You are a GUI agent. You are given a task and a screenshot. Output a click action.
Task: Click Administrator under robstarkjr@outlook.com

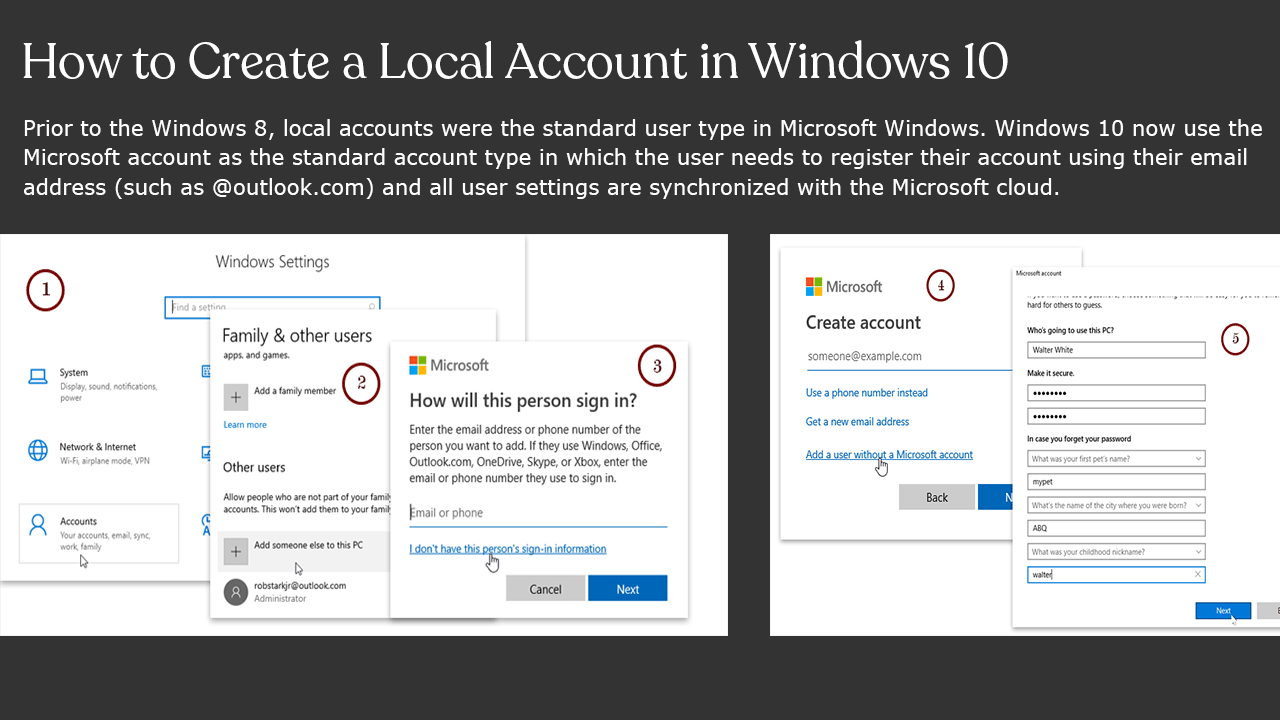coord(280,599)
